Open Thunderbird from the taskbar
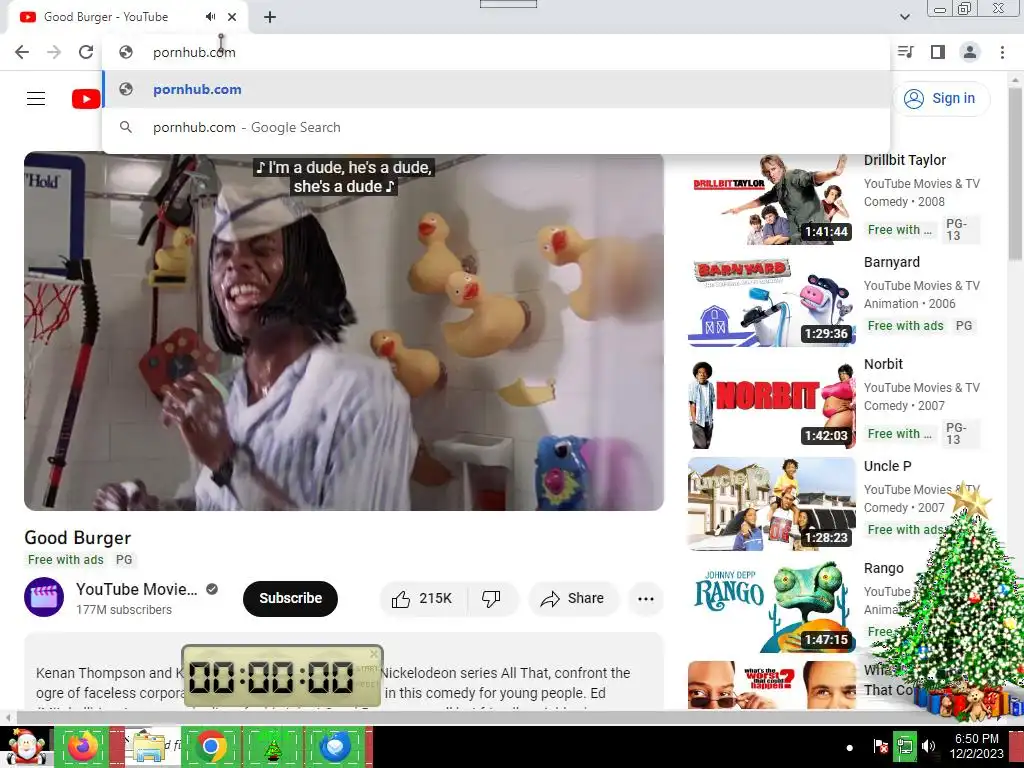 coord(335,747)
